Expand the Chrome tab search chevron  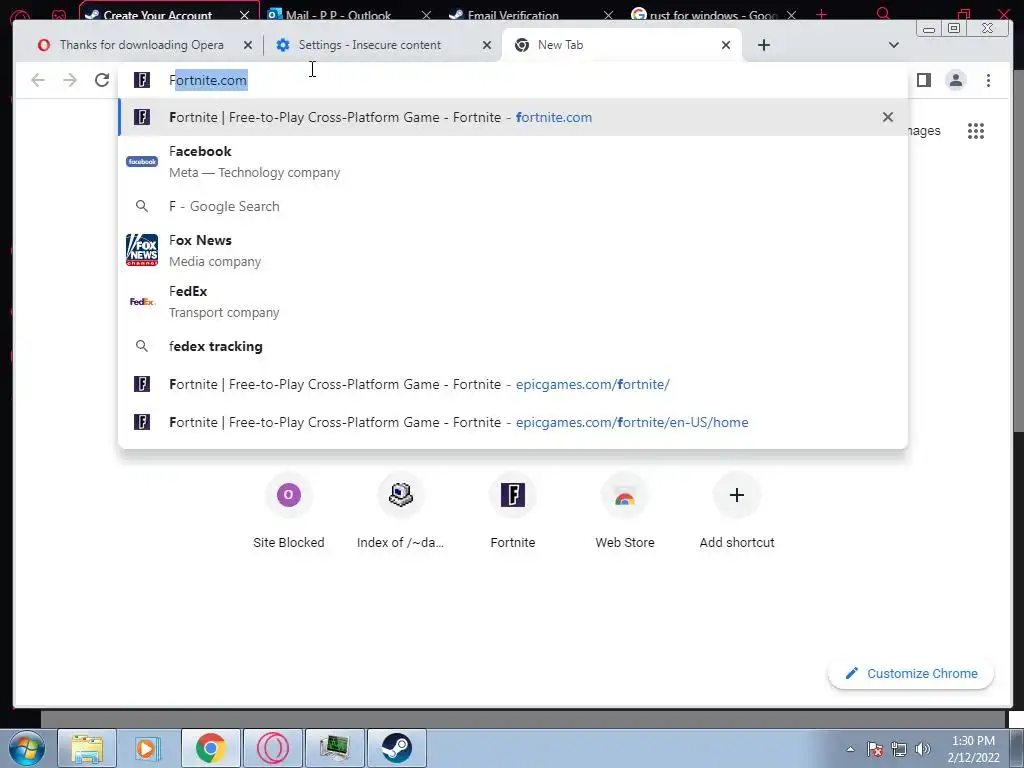click(x=893, y=45)
